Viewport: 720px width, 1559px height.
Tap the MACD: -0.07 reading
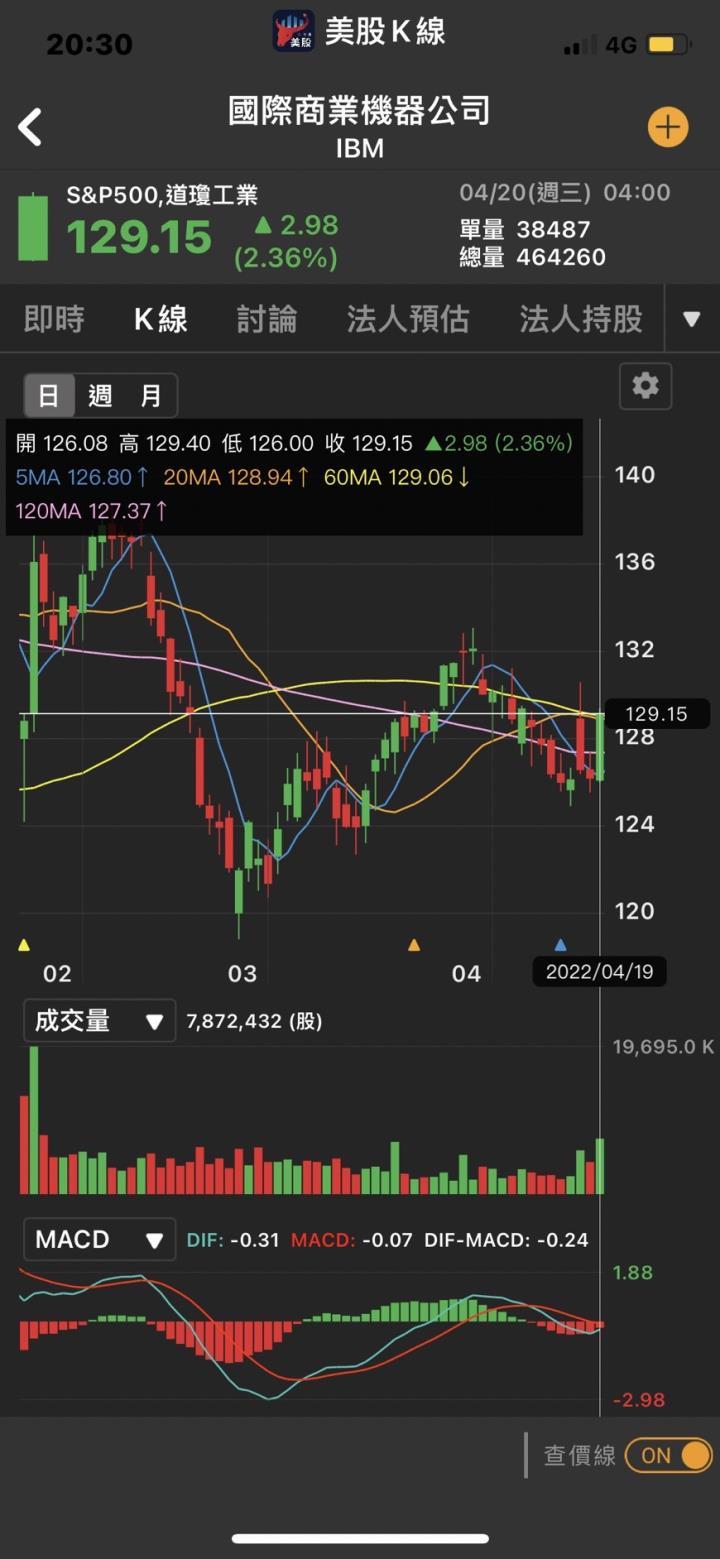[352, 1240]
